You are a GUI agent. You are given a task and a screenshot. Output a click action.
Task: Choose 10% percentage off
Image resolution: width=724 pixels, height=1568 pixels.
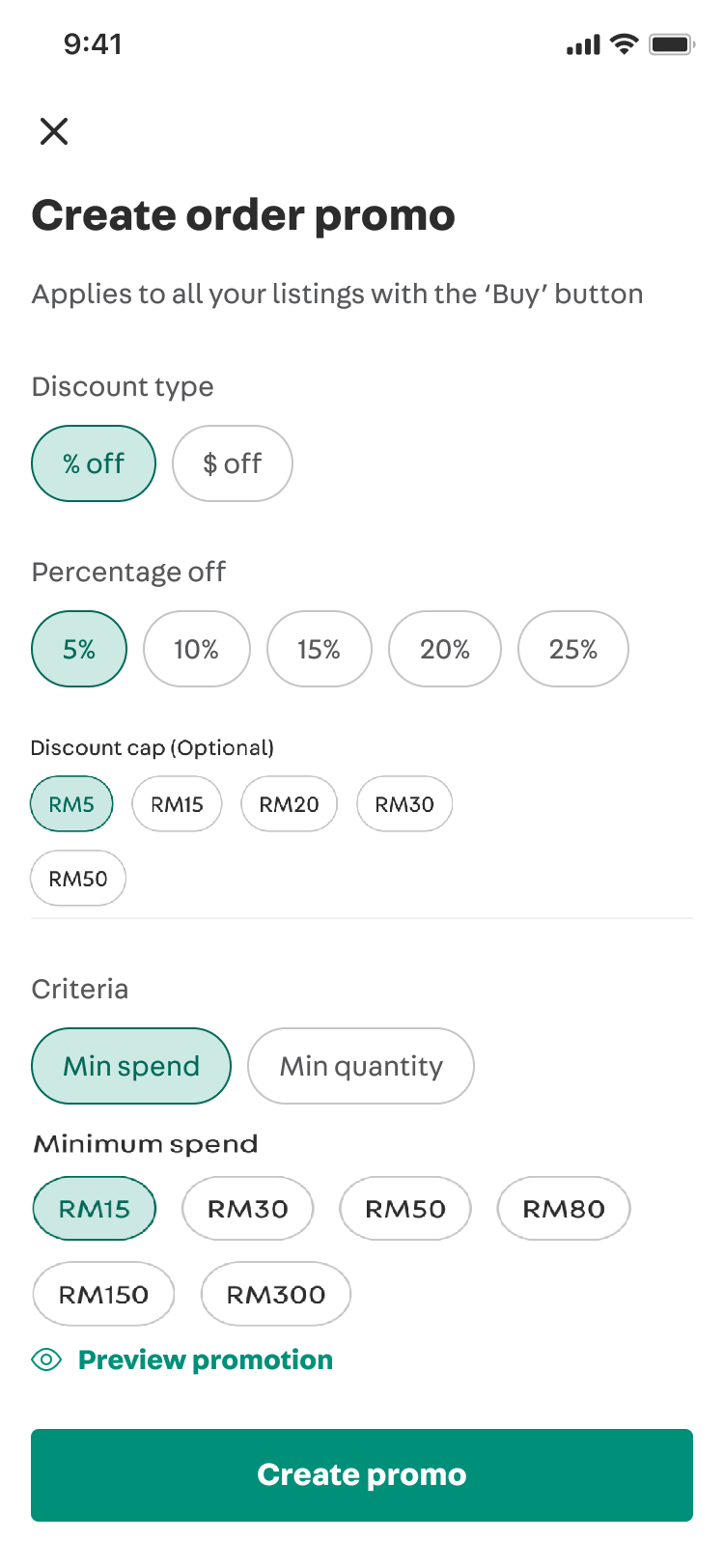[197, 649]
